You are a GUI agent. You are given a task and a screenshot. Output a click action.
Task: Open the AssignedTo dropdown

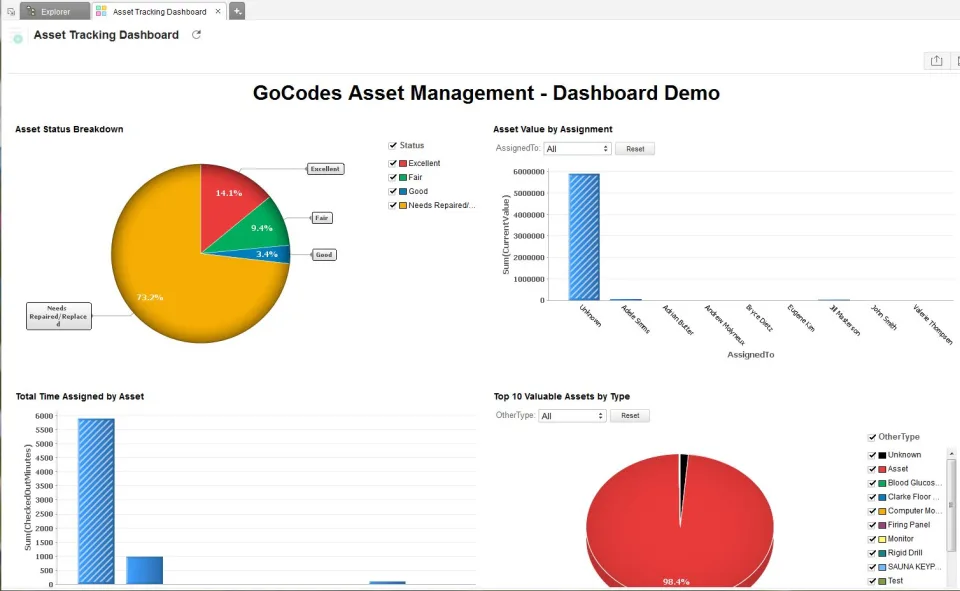click(x=577, y=149)
